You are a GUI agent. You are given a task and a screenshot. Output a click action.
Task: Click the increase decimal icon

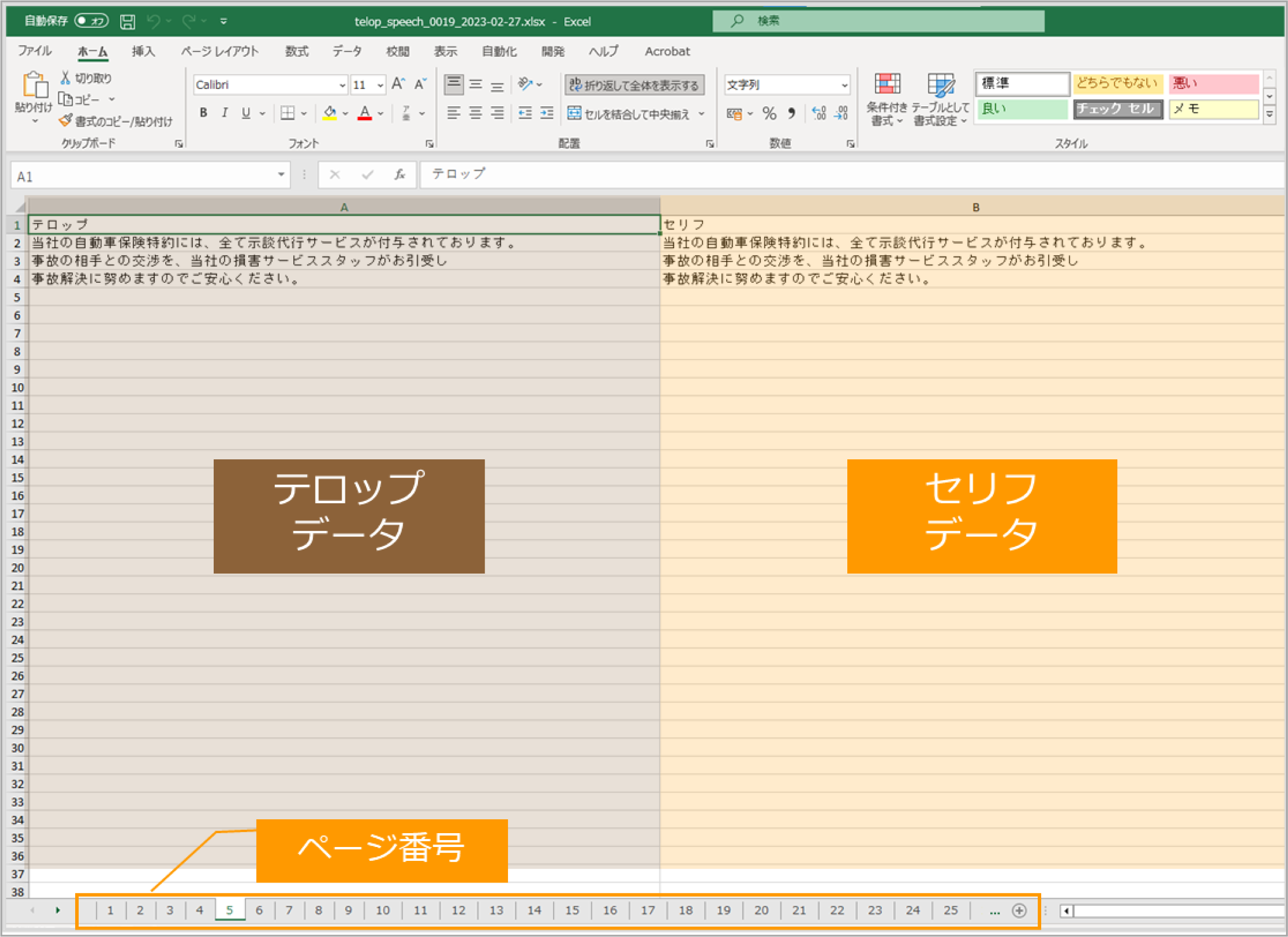[819, 114]
